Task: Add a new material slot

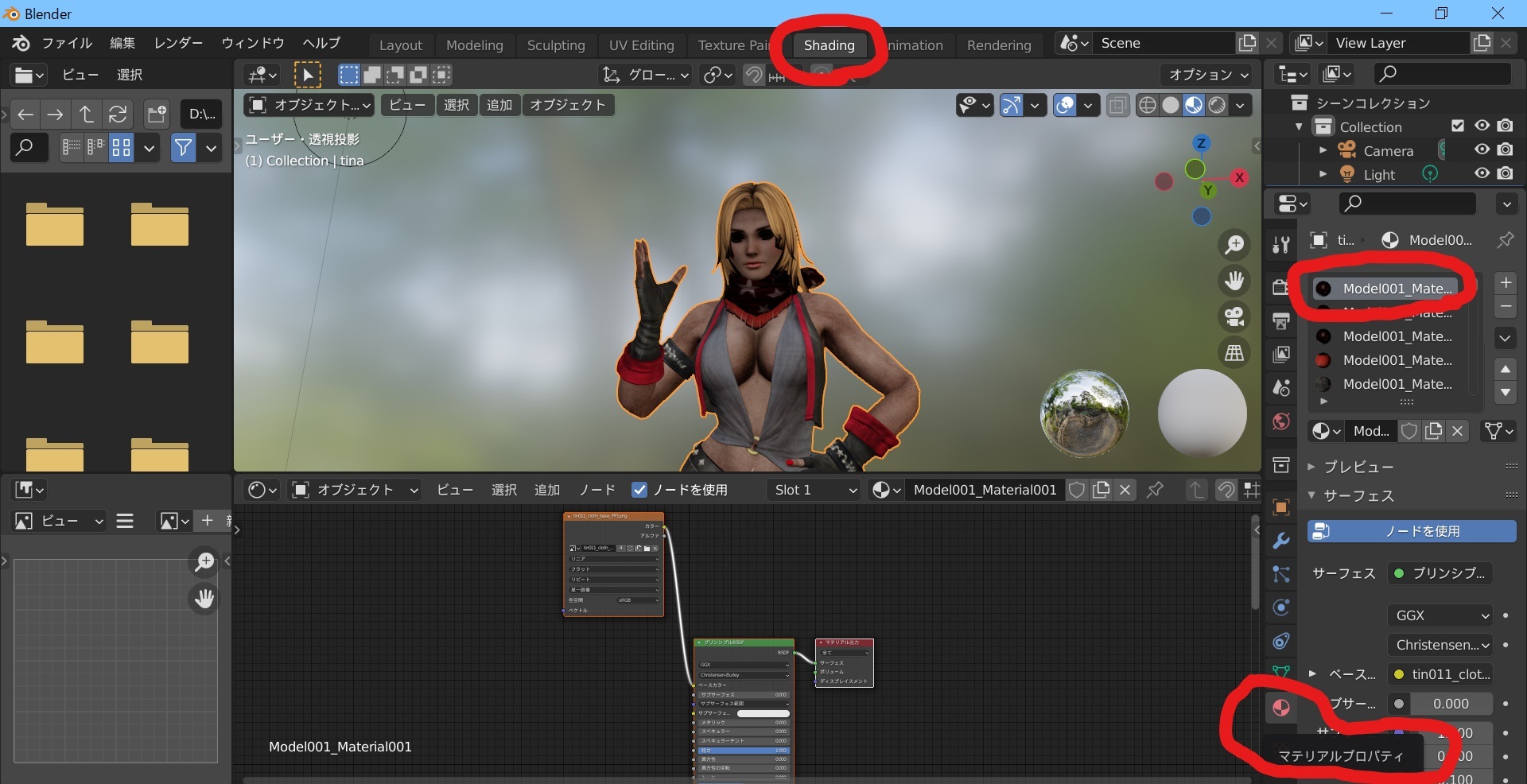Action: [x=1506, y=283]
